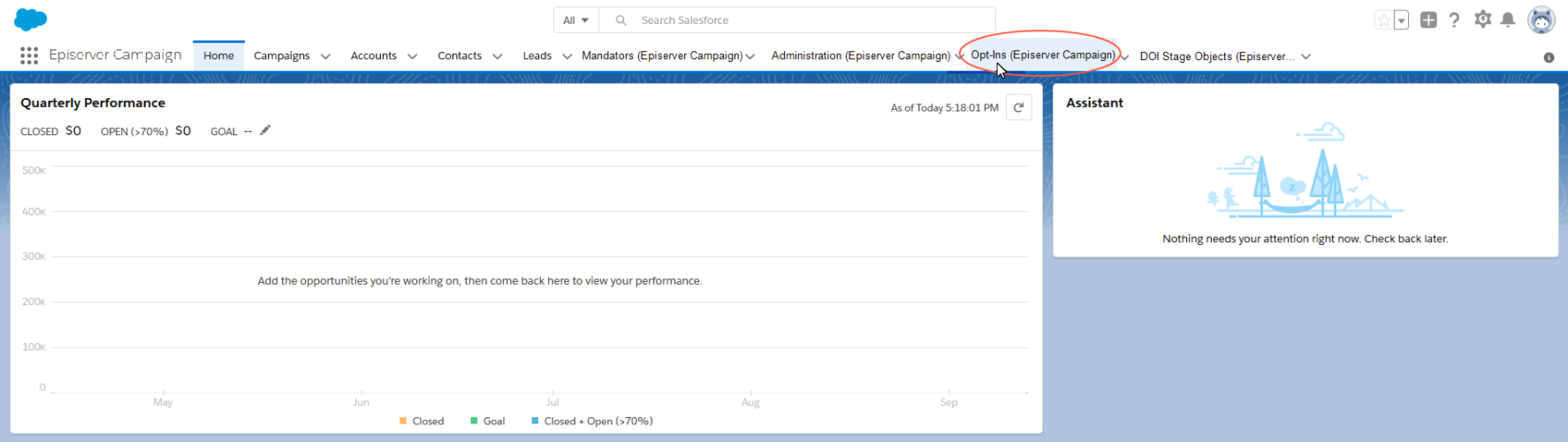Open the Opt-Ins (Episerver Campaign) tab
This screenshot has width=1568, height=442.
coord(1042,55)
